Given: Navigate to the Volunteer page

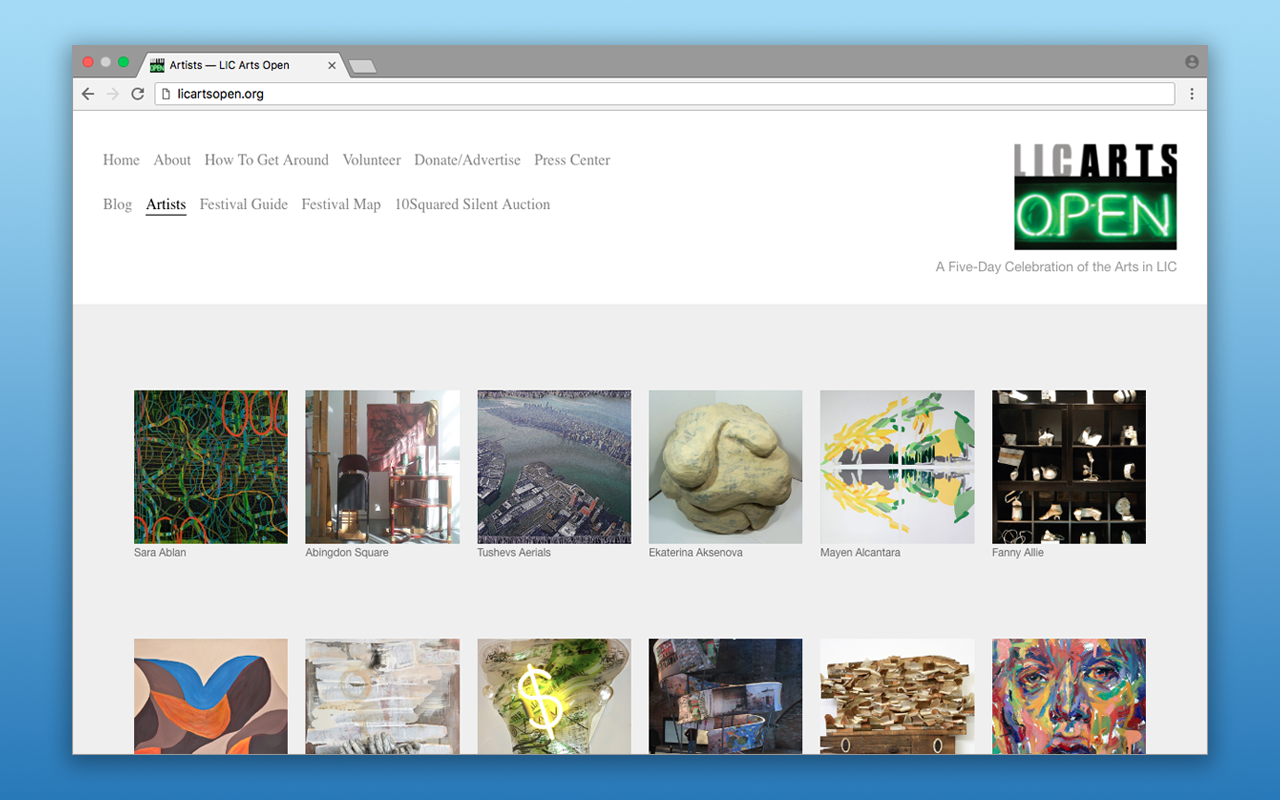Looking at the screenshot, I should pyautogui.click(x=371, y=160).
